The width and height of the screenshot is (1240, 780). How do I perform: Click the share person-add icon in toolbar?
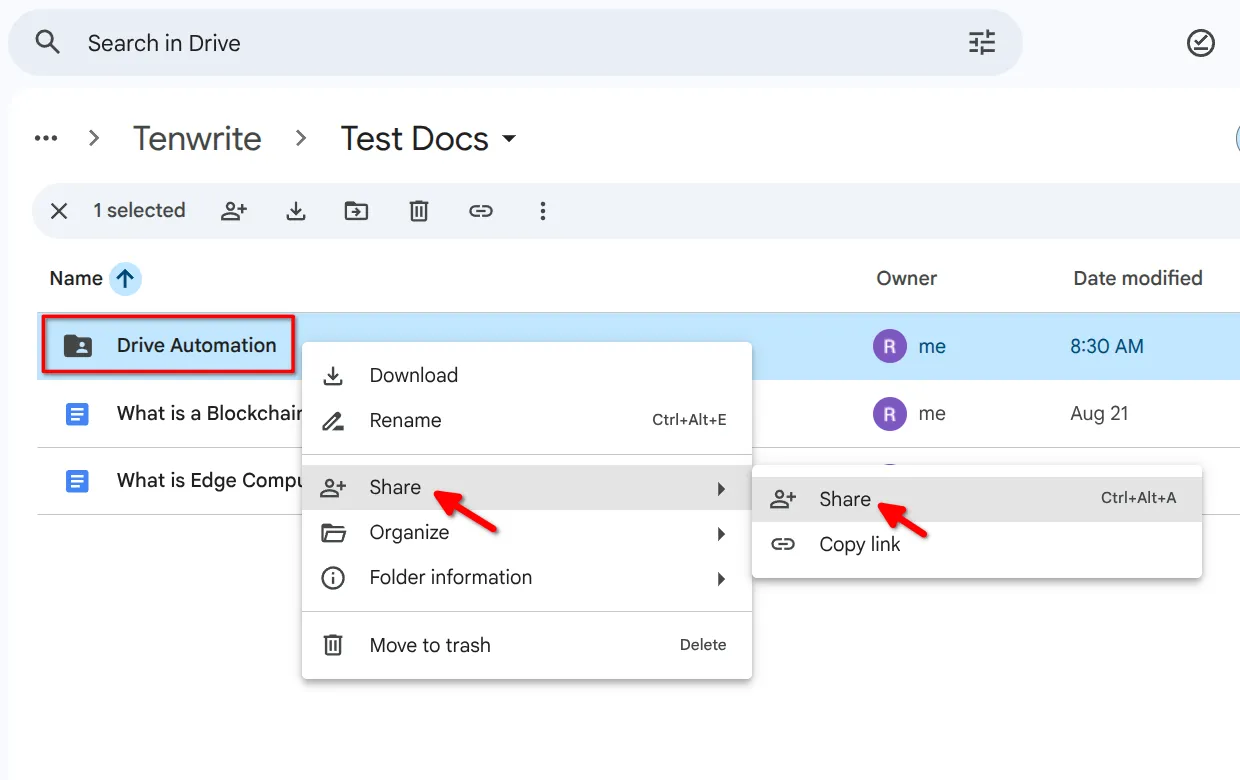[234, 211]
